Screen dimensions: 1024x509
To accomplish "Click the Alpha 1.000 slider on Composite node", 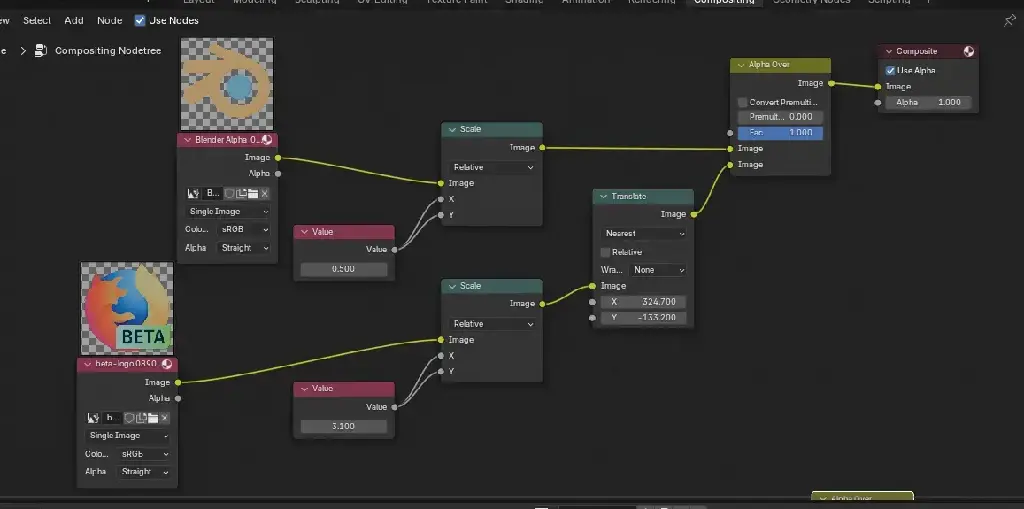I will pos(928,103).
